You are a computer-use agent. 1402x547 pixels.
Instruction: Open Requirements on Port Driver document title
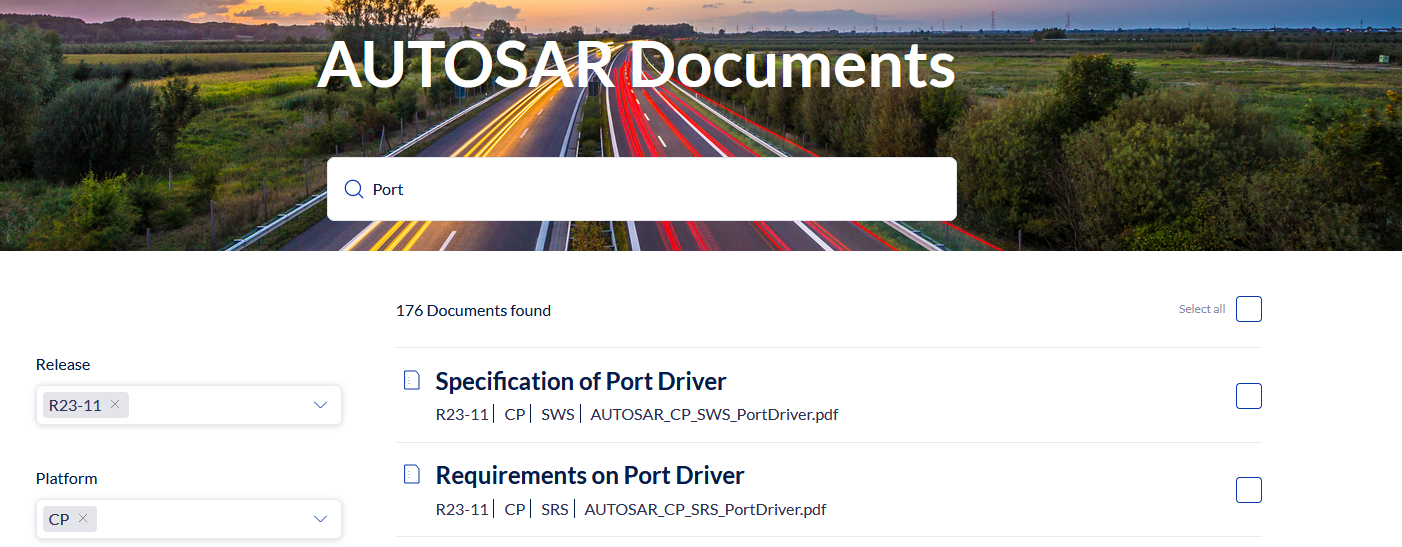tap(590, 475)
